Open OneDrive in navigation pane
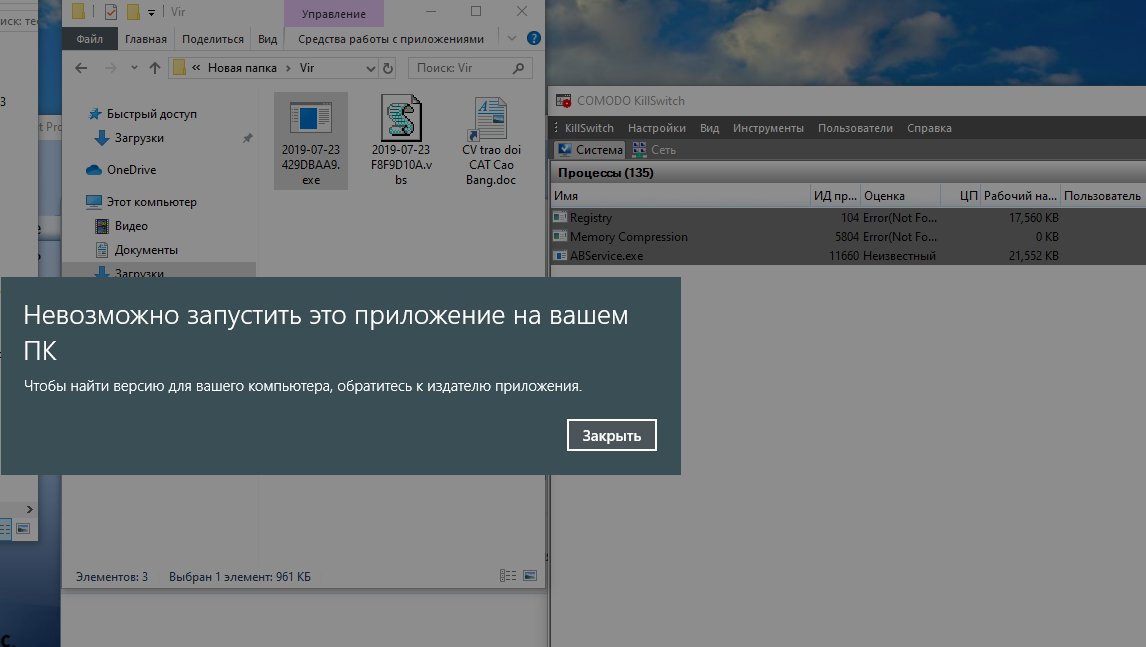This screenshot has height=647, width=1146. click(131, 170)
